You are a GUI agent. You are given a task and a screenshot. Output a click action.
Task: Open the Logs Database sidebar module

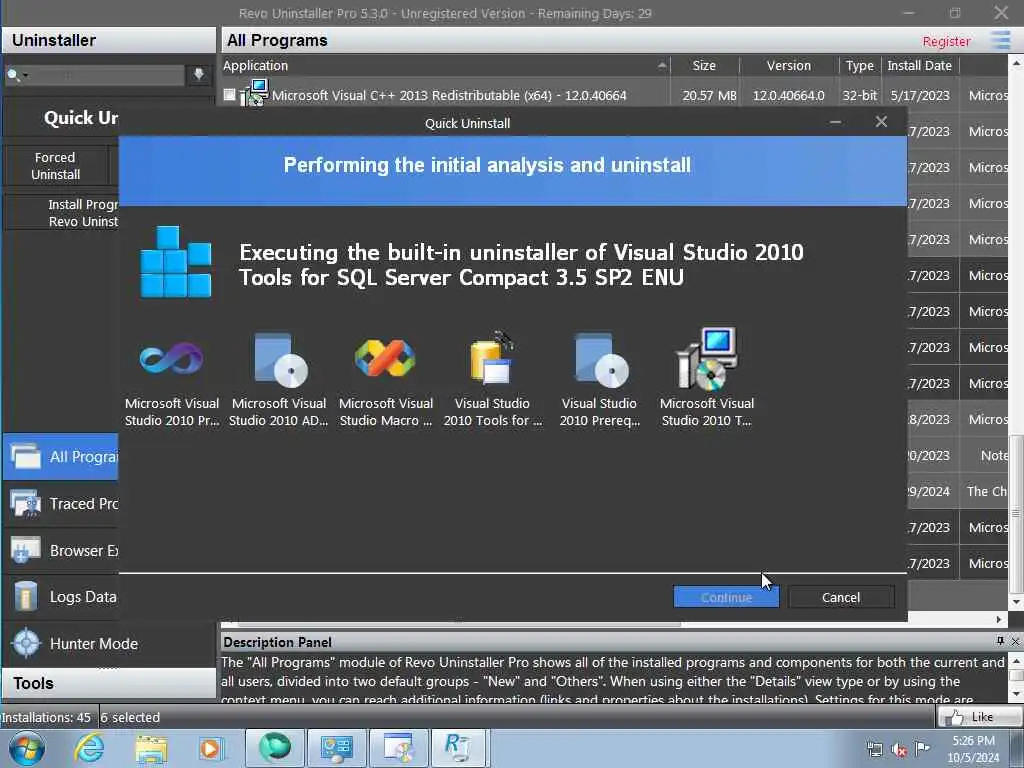click(61, 597)
